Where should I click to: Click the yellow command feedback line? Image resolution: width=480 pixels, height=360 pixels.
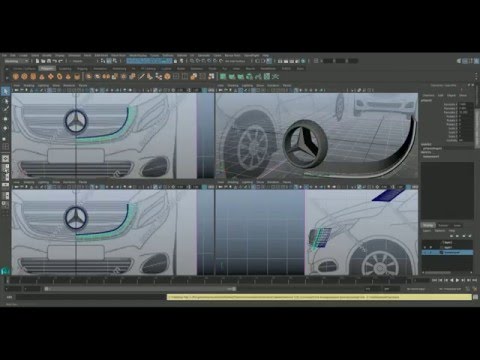319,297
